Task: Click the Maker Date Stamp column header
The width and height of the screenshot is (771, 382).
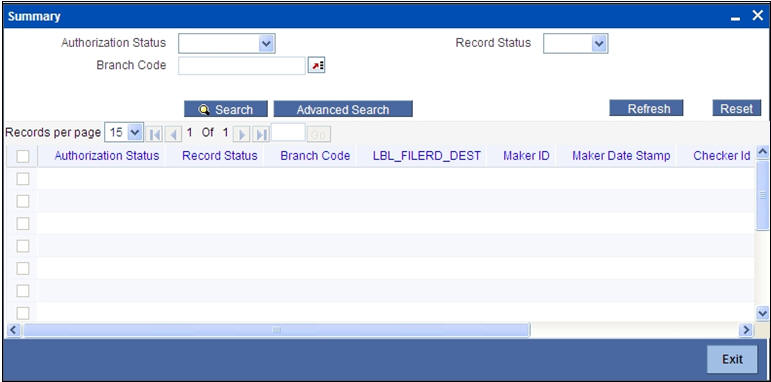Action: click(x=621, y=156)
